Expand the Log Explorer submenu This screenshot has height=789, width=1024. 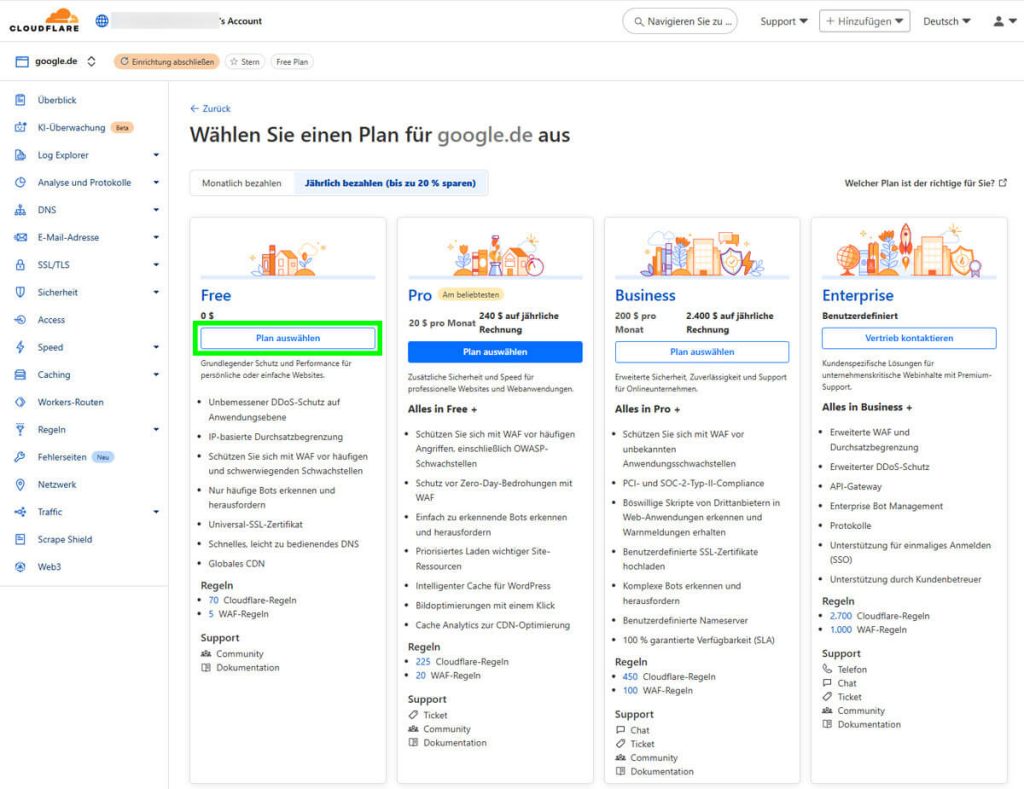[156, 155]
